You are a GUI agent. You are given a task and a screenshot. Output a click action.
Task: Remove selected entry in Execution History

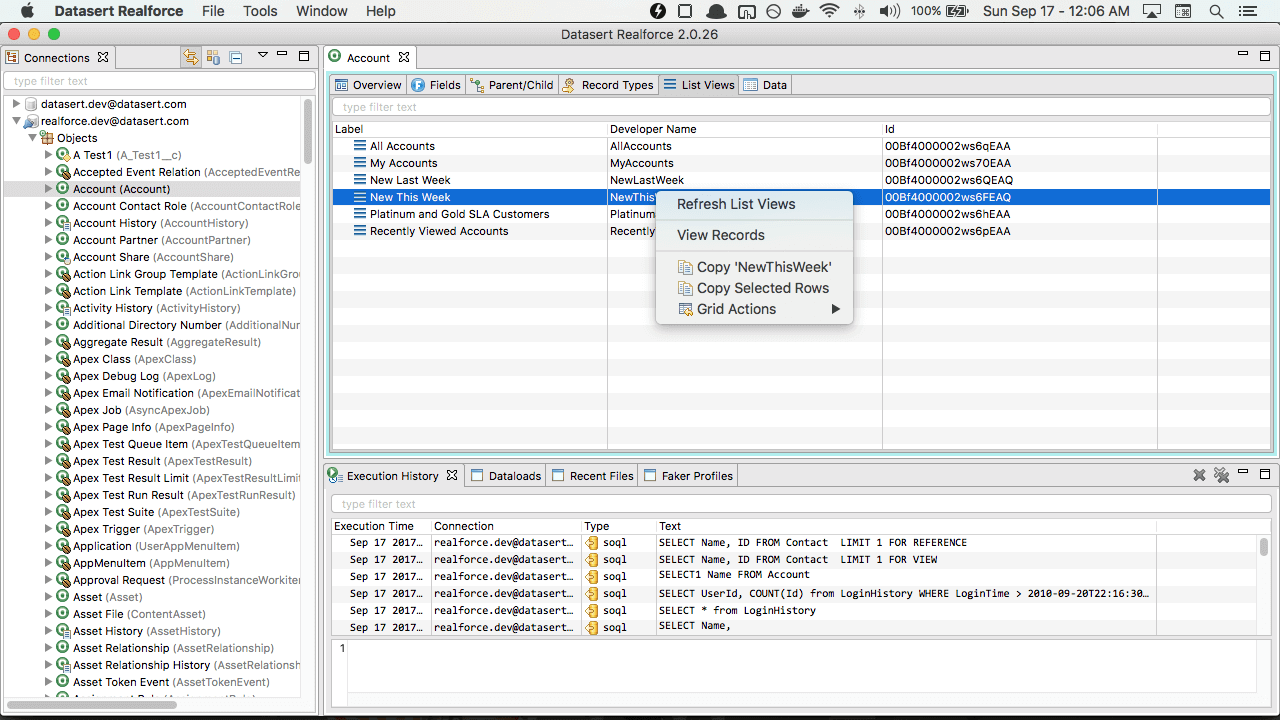1199,476
